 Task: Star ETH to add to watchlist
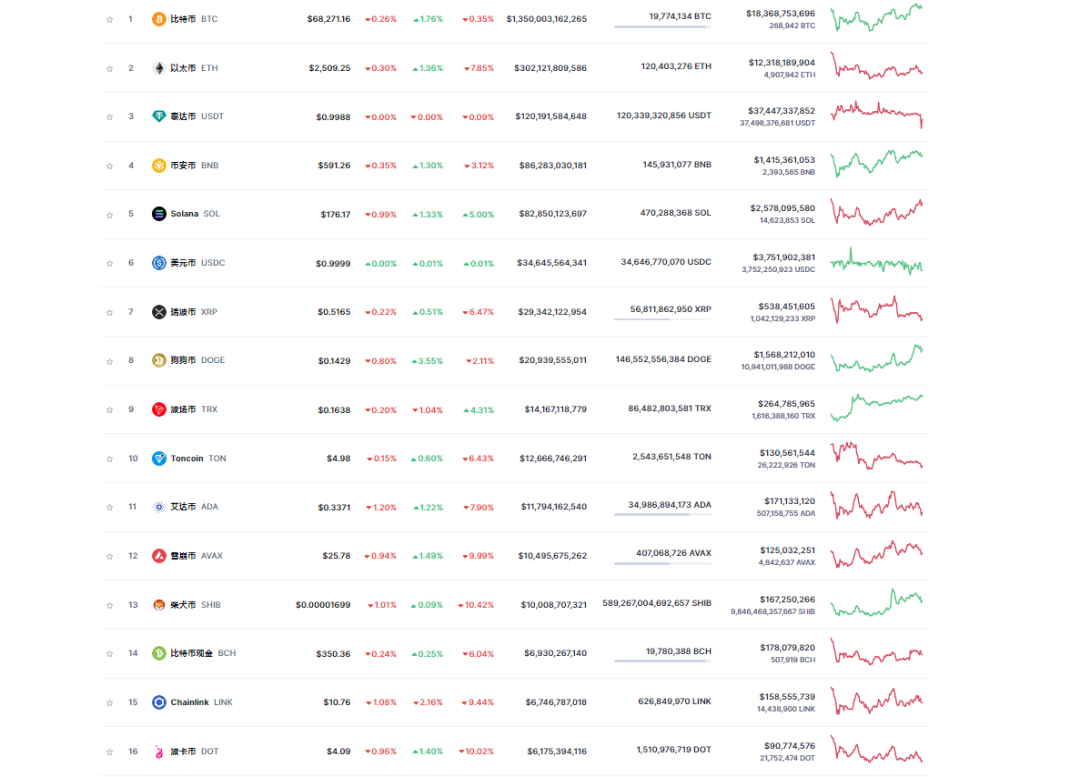point(110,68)
